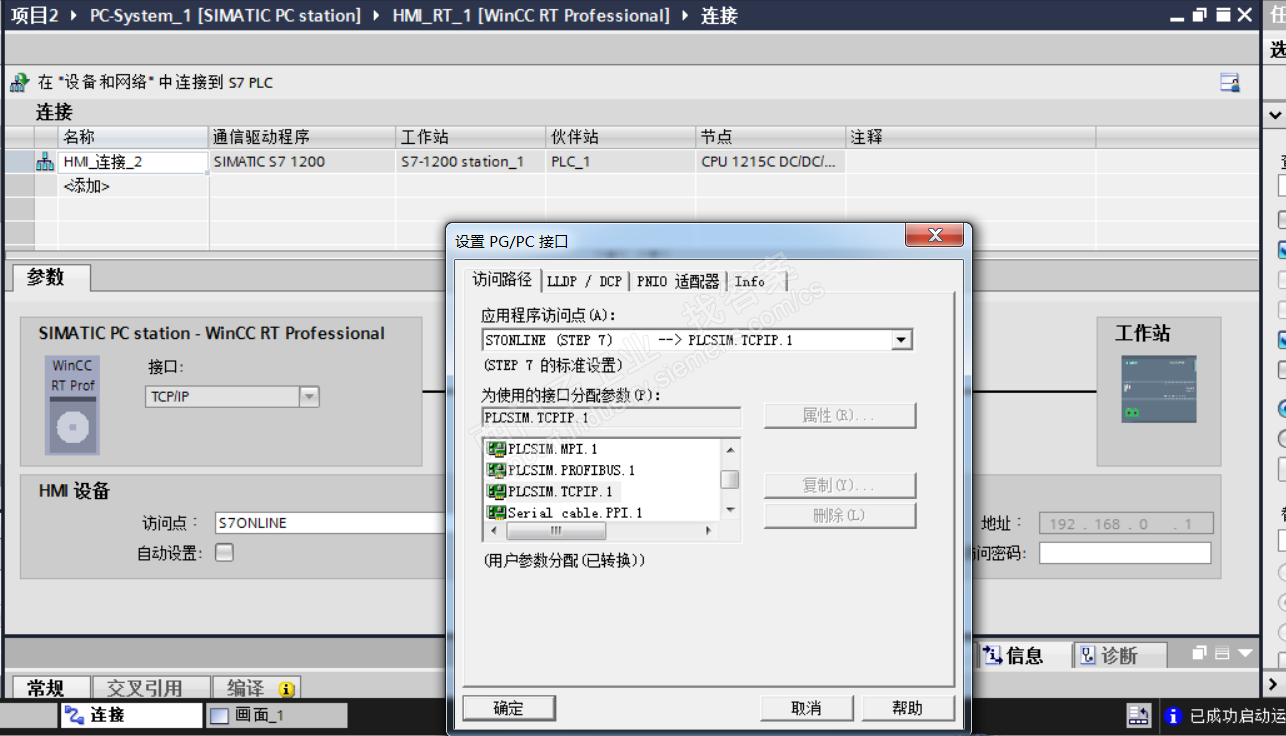Toggle the 自动设置 checkbox
The width and height of the screenshot is (1286, 736).
pos(225,552)
